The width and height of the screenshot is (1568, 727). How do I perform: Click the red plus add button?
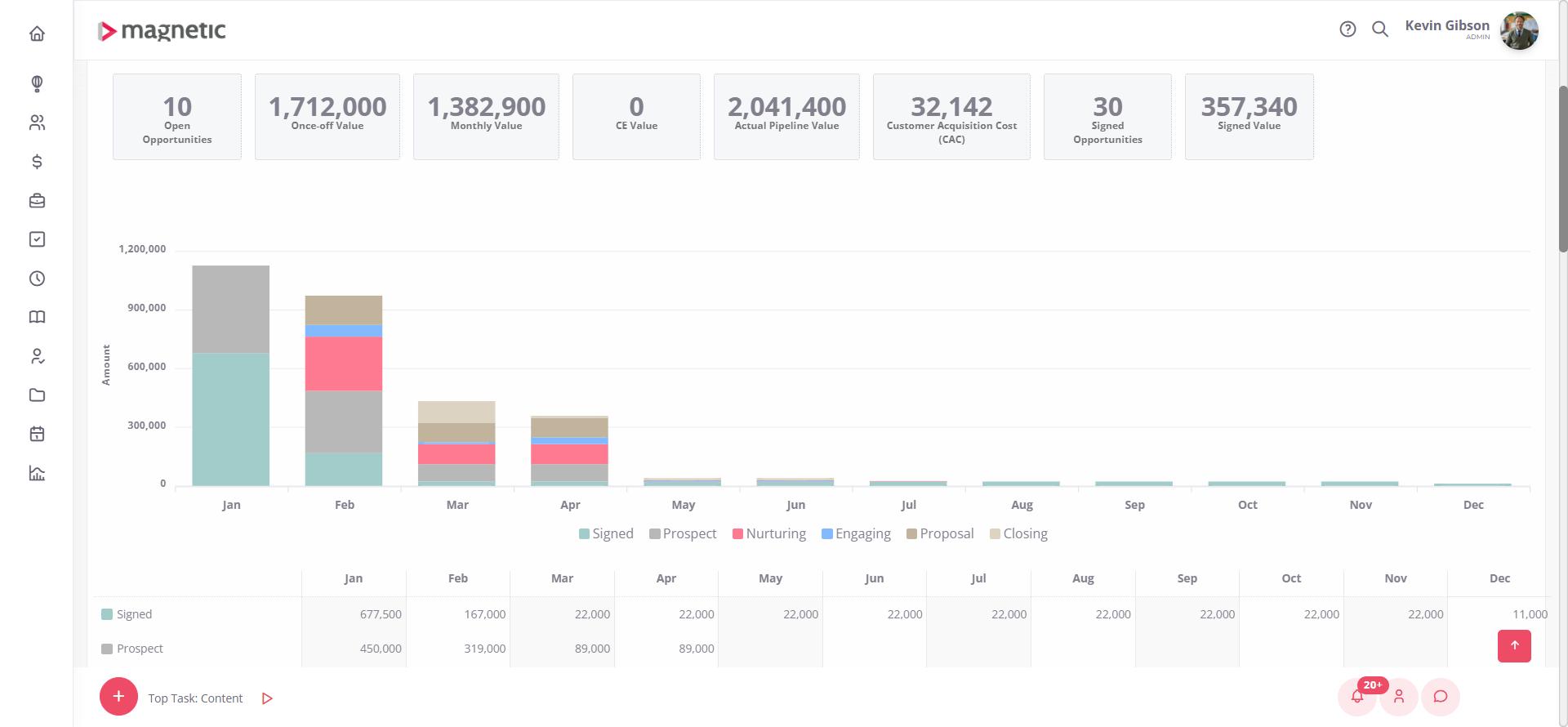pyautogui.click(x=118, y=697)
